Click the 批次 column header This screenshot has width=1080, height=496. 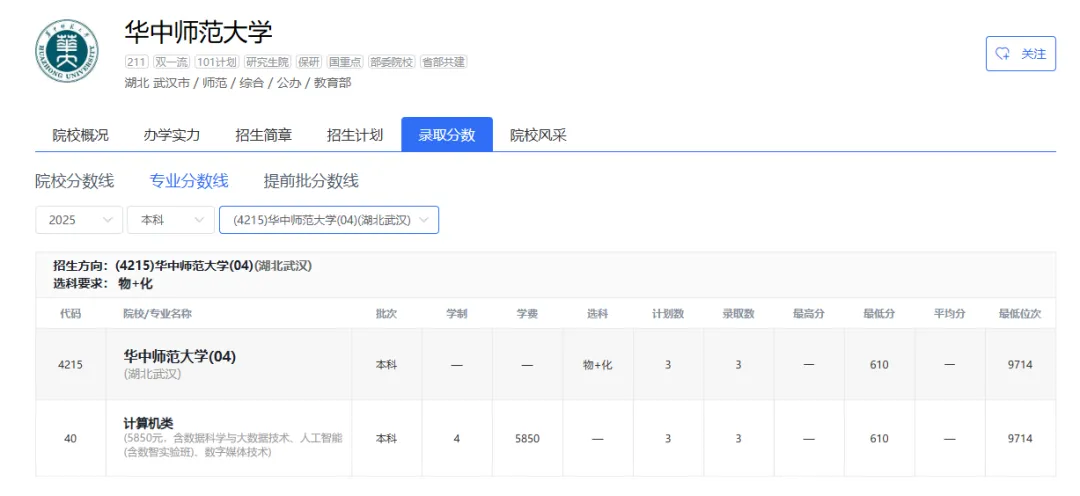[x=386, y=313]
